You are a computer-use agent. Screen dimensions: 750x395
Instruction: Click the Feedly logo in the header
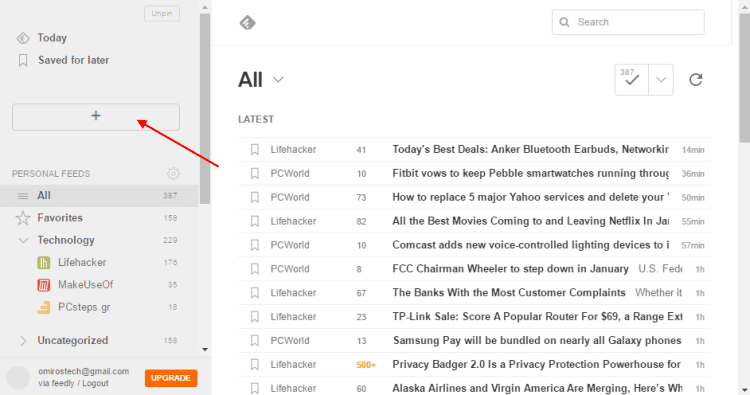(247, 22)
